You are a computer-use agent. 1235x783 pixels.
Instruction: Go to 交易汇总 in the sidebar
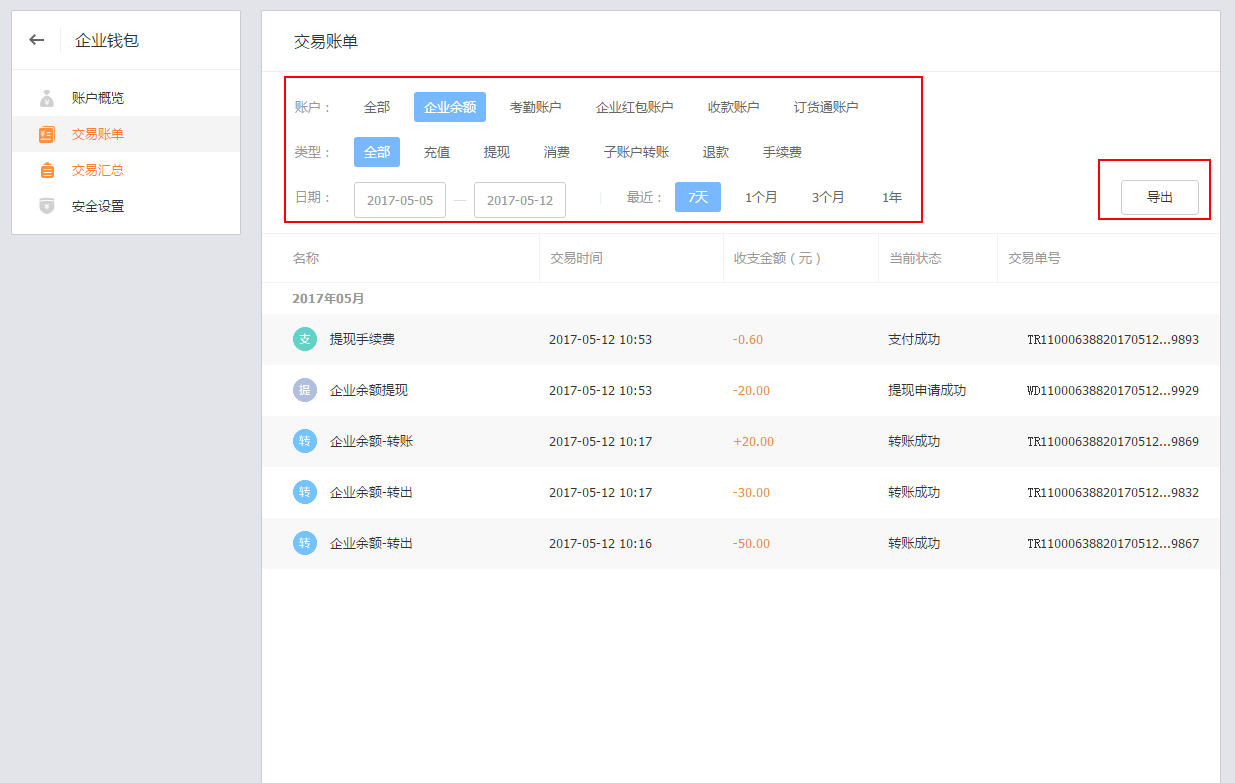98,170
